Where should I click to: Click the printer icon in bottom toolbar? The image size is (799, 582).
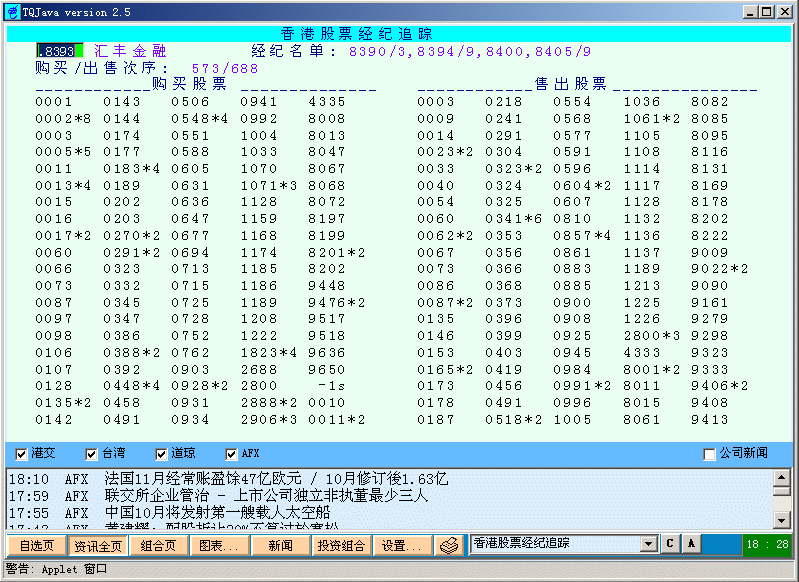point(449,545)
